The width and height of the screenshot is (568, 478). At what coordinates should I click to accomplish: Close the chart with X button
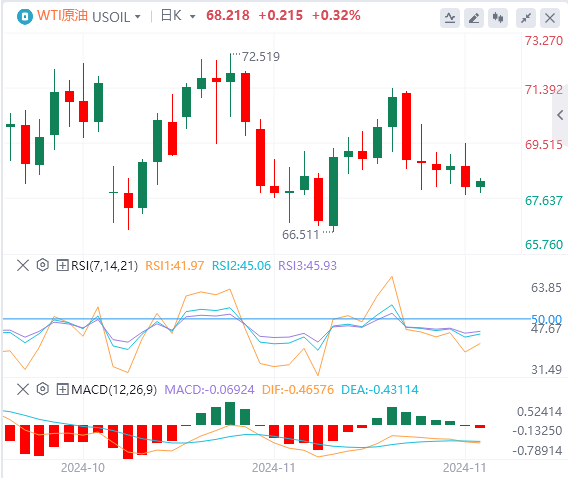coord(550,18)
